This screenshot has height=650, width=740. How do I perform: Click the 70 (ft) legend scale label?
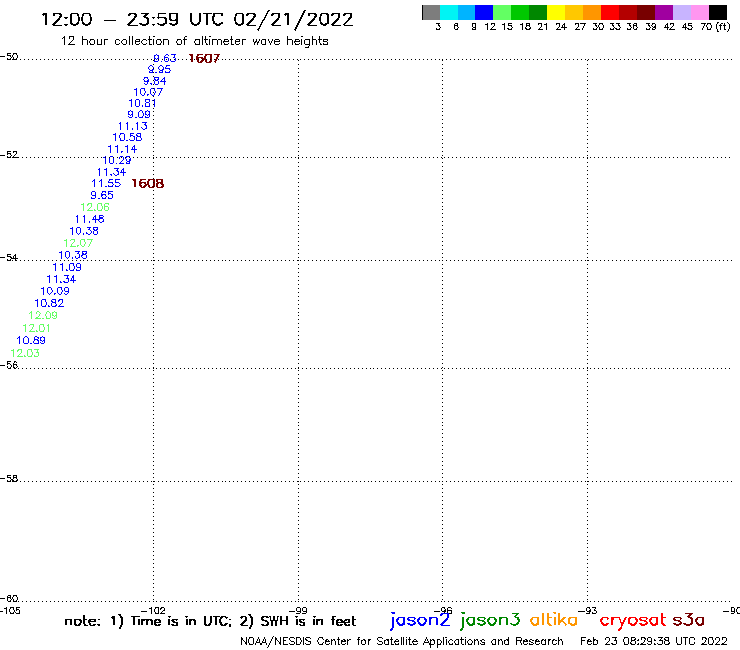(715, 27)
